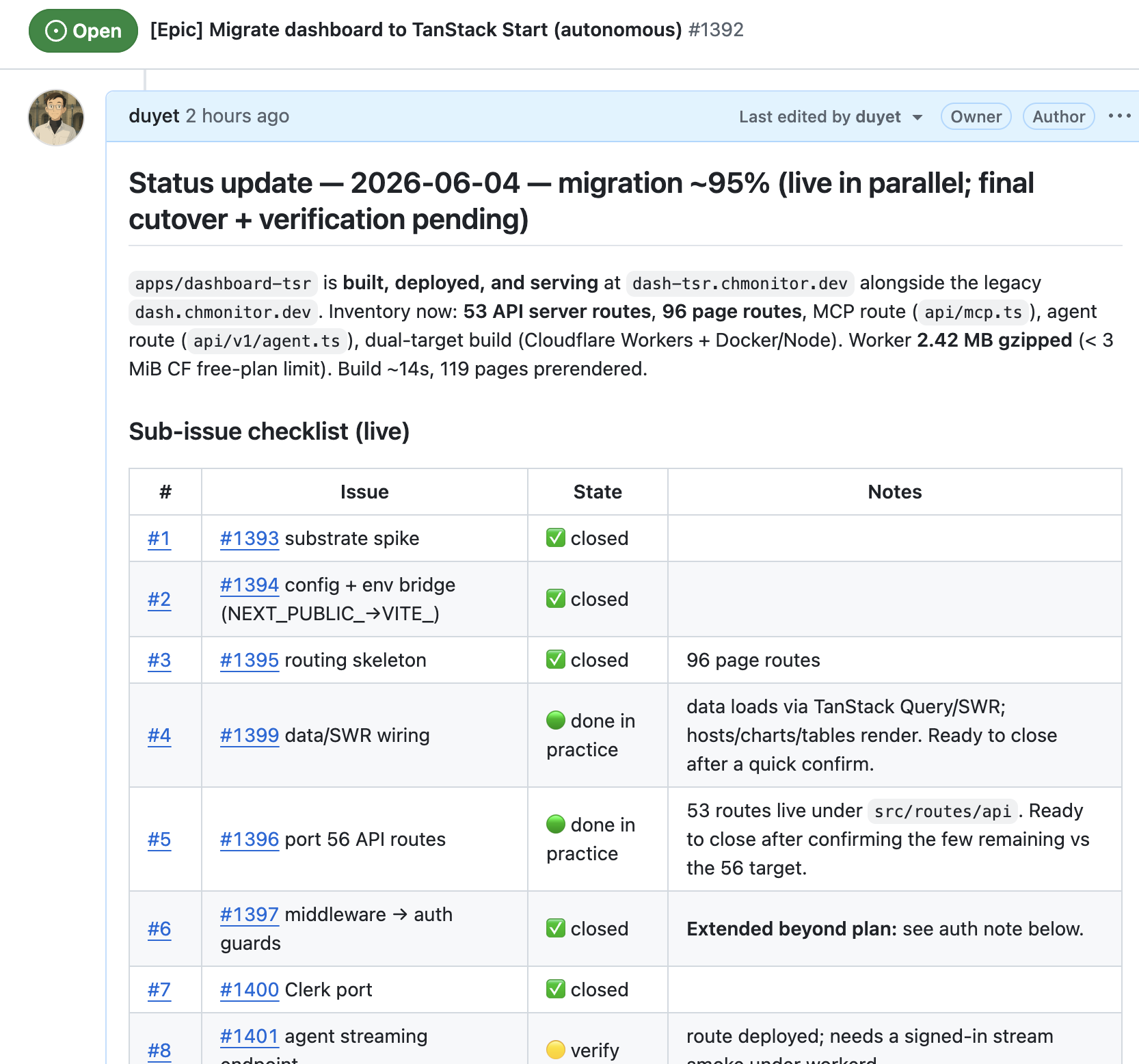Screen dimensions: 1139x1064
Task: Open issue #1394 config + env bridge
Action: 250,585
